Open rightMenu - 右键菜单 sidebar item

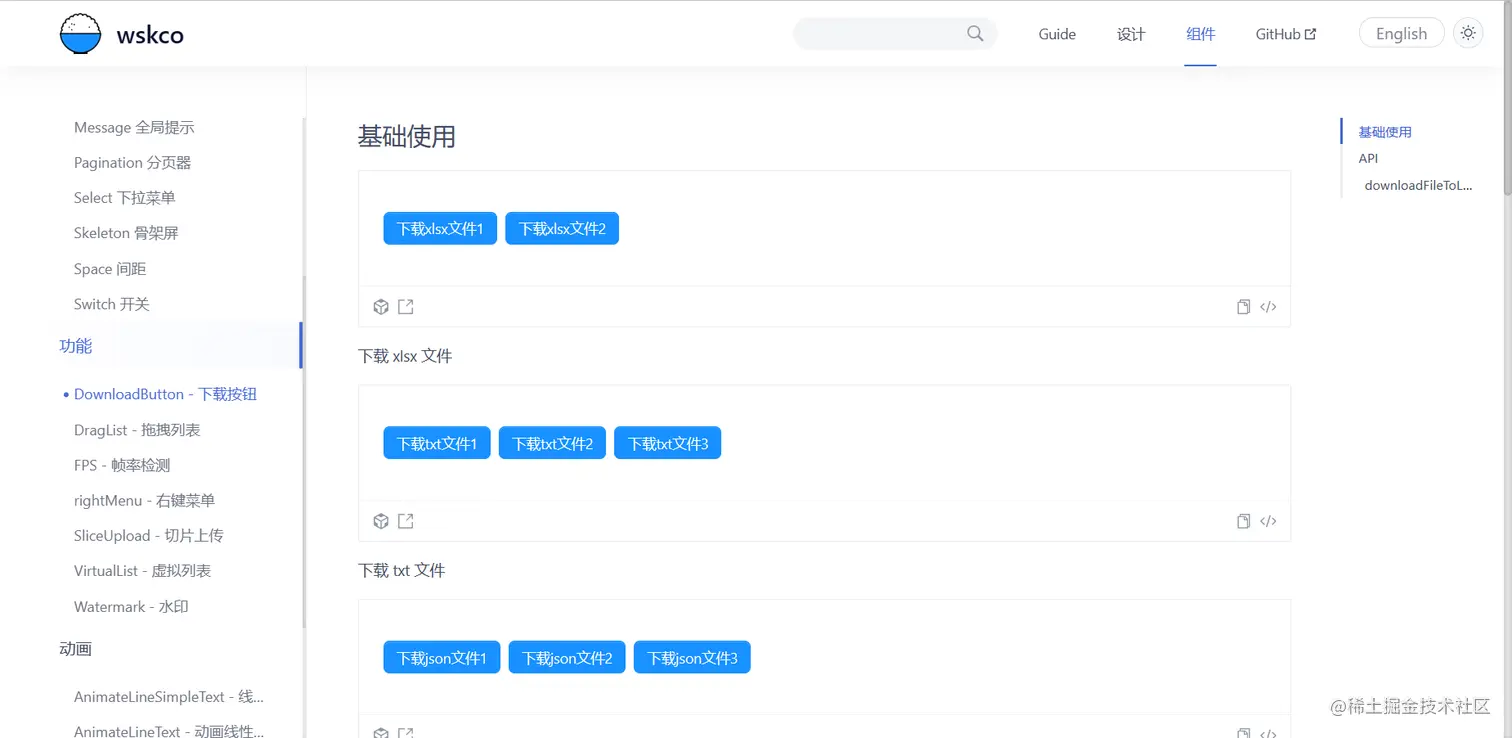click(144, 500)
